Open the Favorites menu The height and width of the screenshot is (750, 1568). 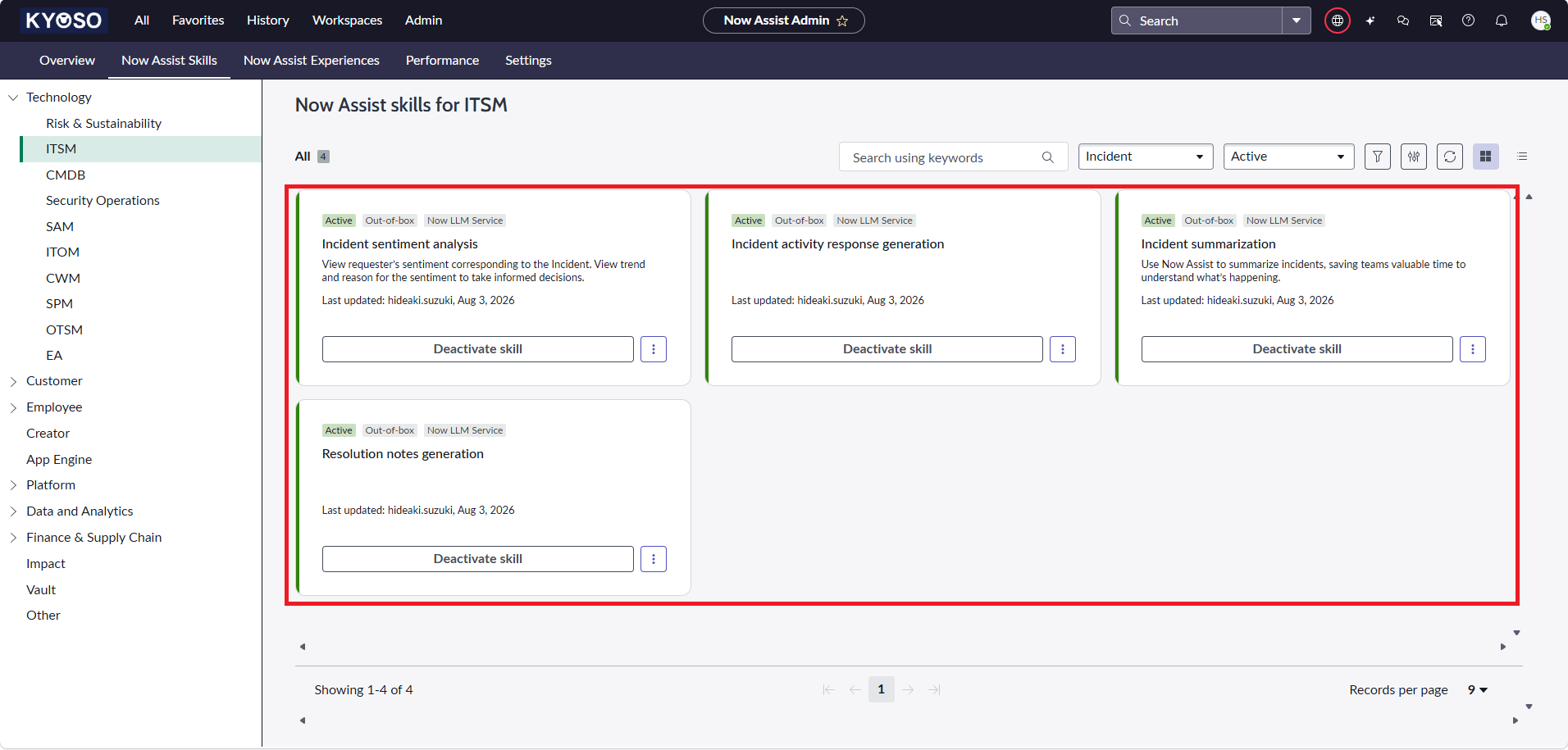point(198,20)
